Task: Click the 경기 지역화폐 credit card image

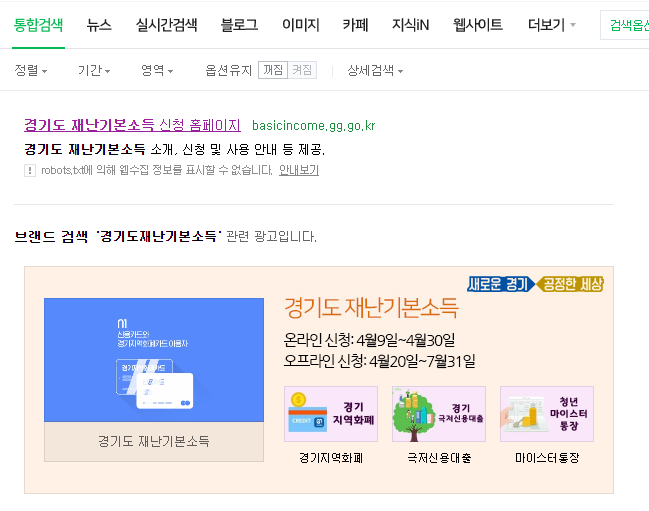Action: coord(331,414)
